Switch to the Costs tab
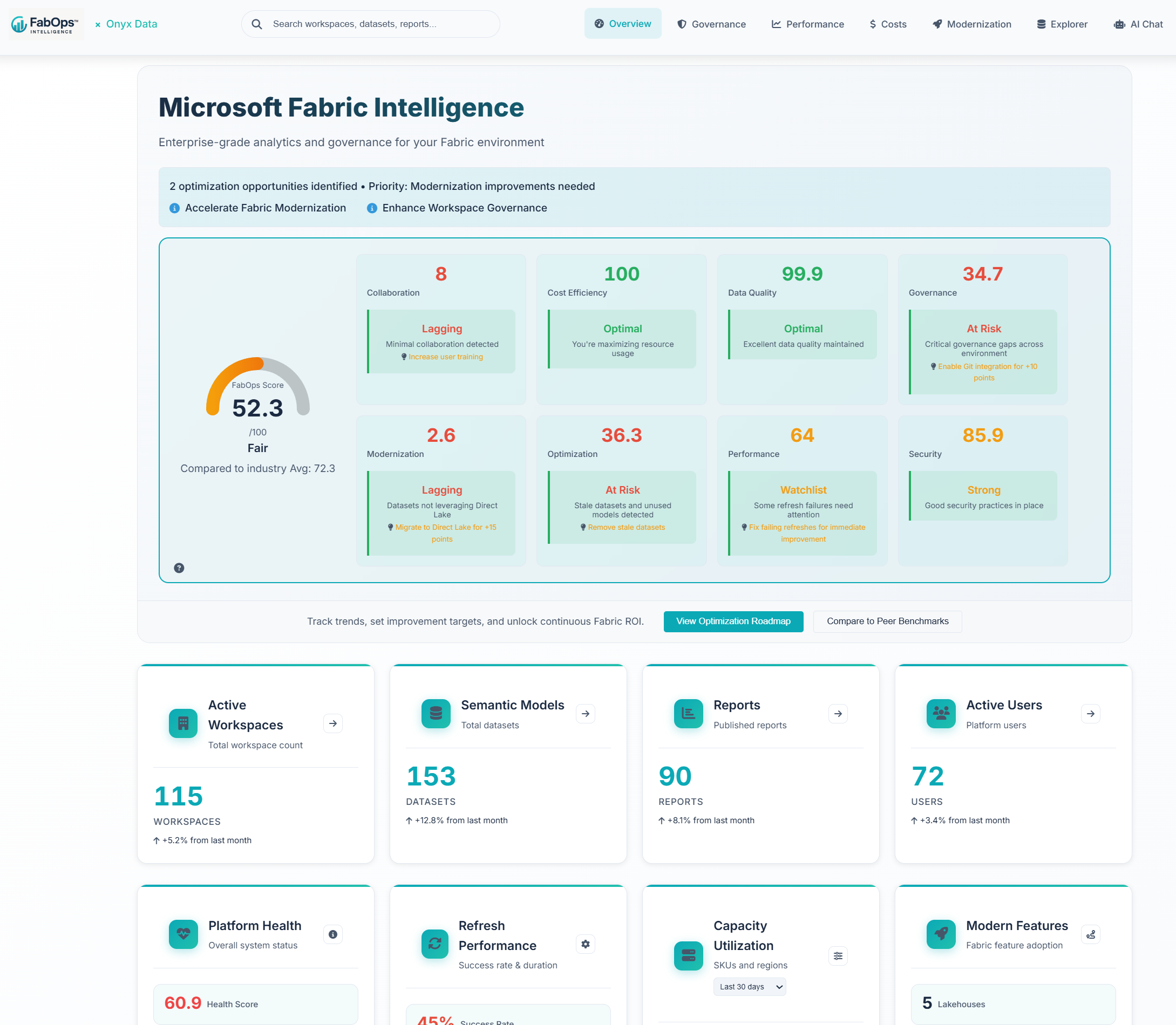The width and height of the screenshot is (1176, 1025). tap(888, 24)
